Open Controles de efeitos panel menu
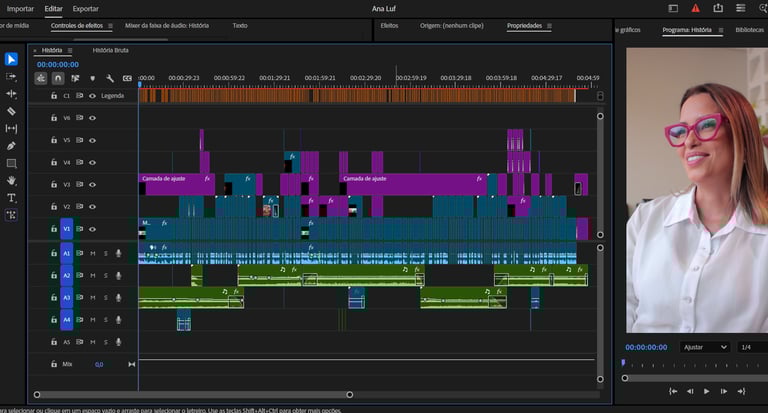Image resolution: width=768 pixels, height=413 pixels. [x=110, y=26]
